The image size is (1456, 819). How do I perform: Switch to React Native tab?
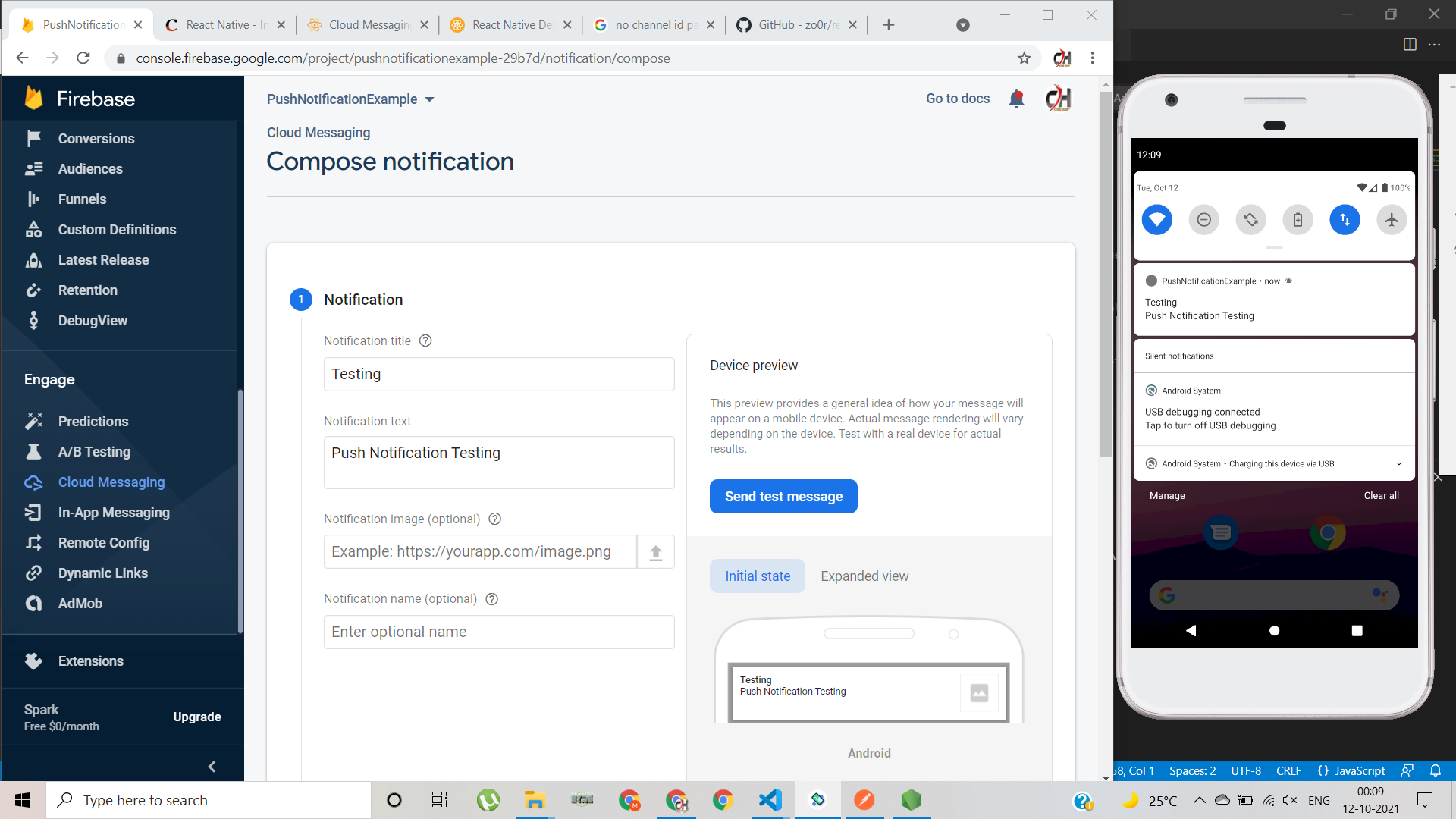[225, 25]
